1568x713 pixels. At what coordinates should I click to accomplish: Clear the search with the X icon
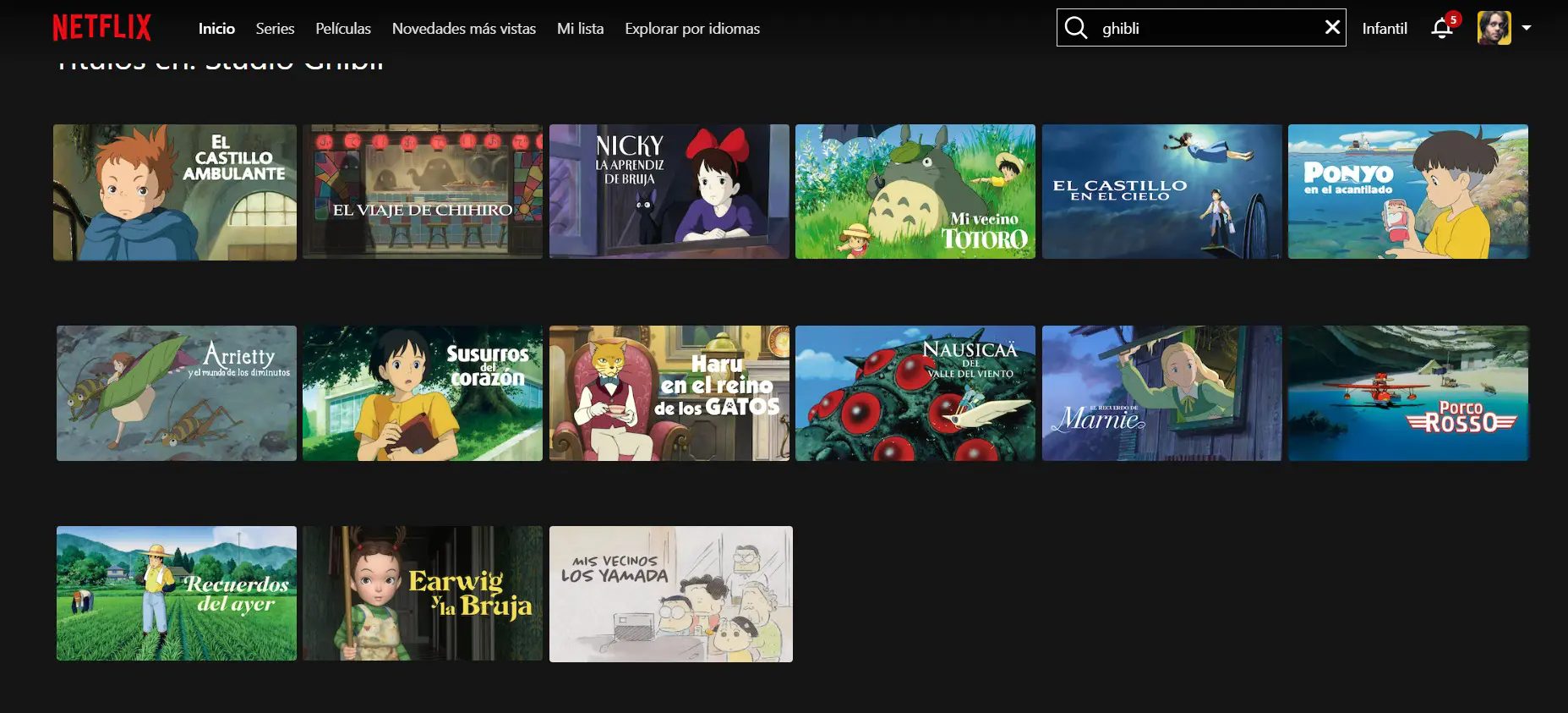(1332, 27)
